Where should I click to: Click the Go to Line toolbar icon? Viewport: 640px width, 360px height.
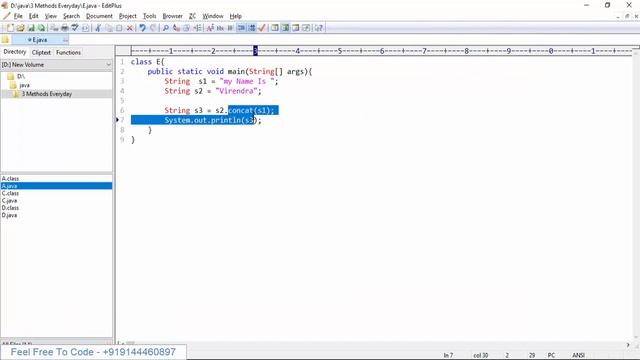198,28
